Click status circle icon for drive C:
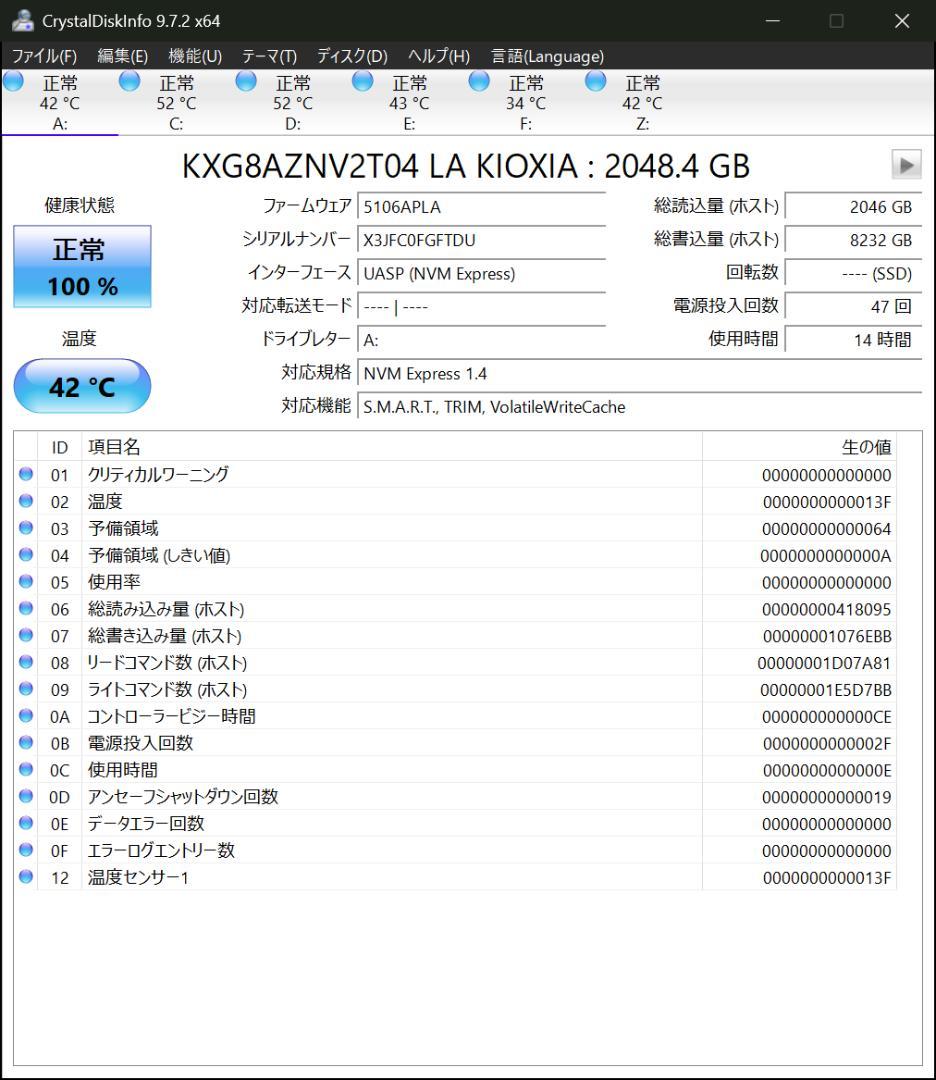Screen dimensions: 936x1080 click(x=129, y=81)
